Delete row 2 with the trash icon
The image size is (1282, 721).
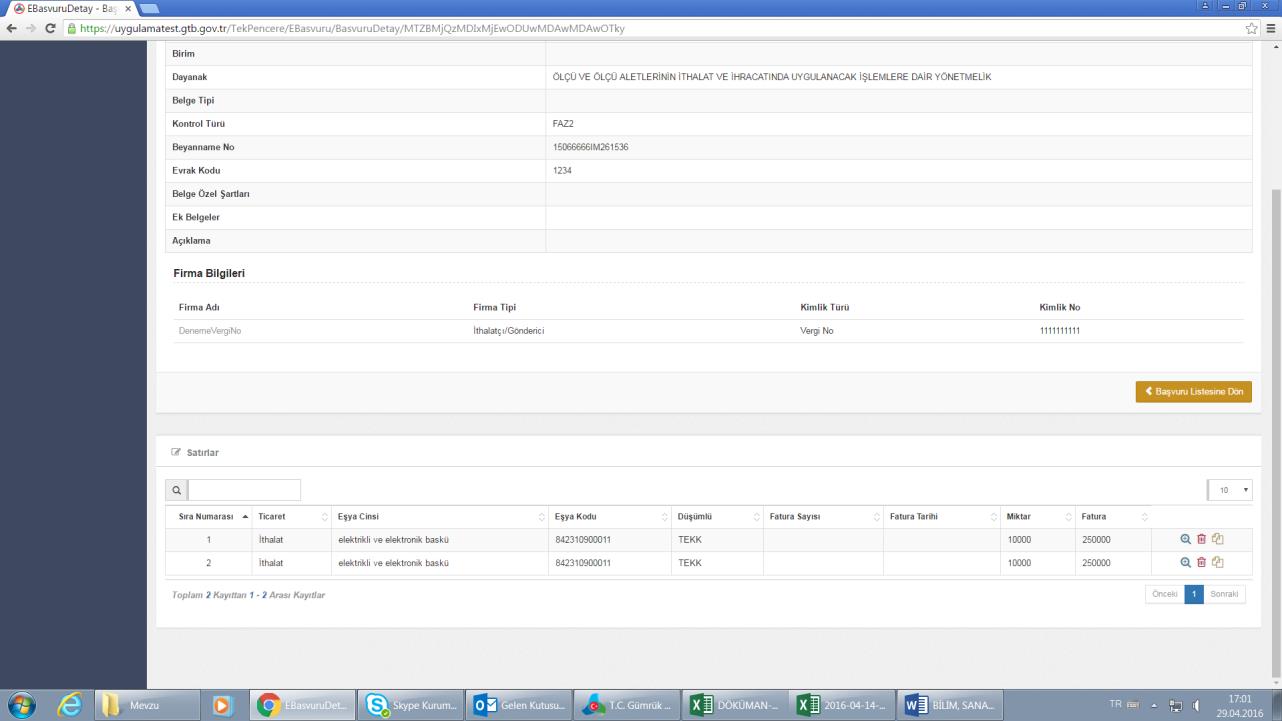[1202, 562]
